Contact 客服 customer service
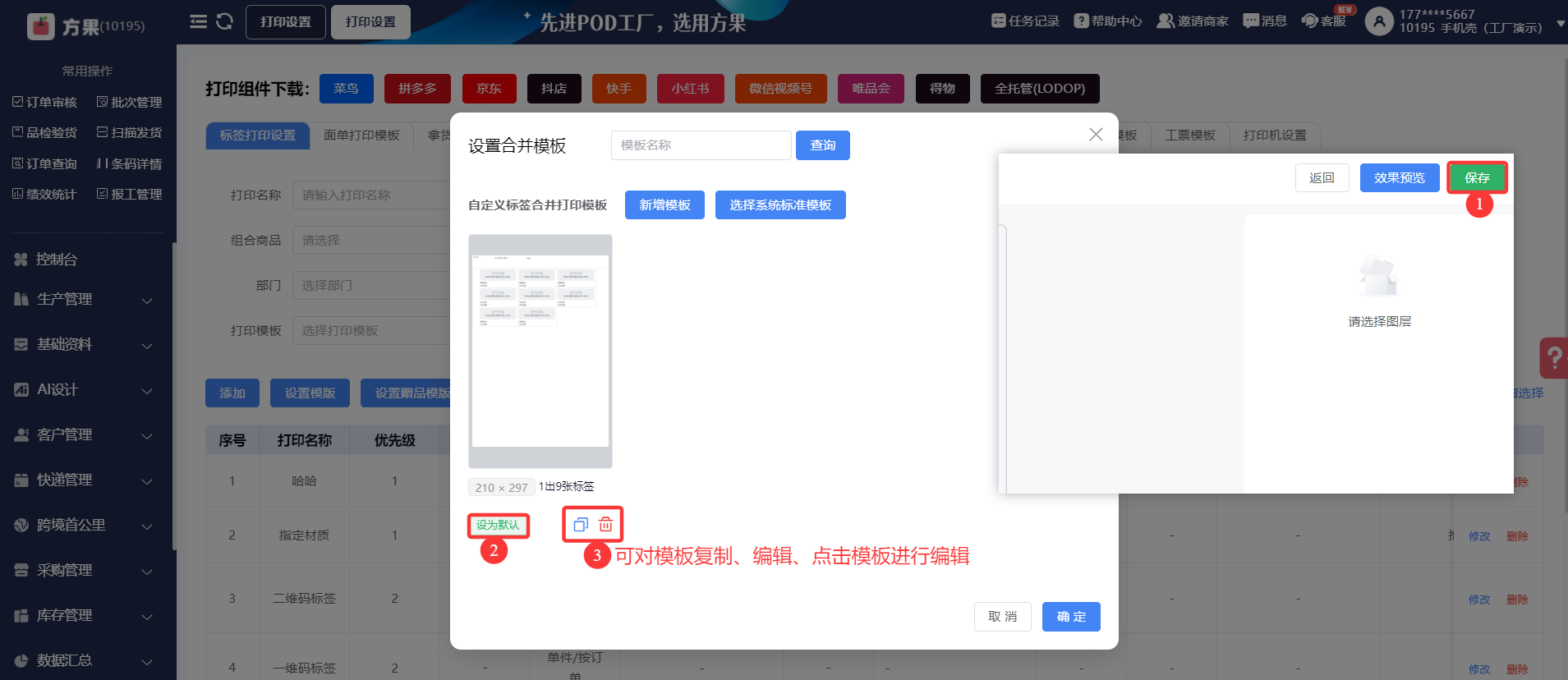This screenshot has width=1568, height=680. 1324,21
